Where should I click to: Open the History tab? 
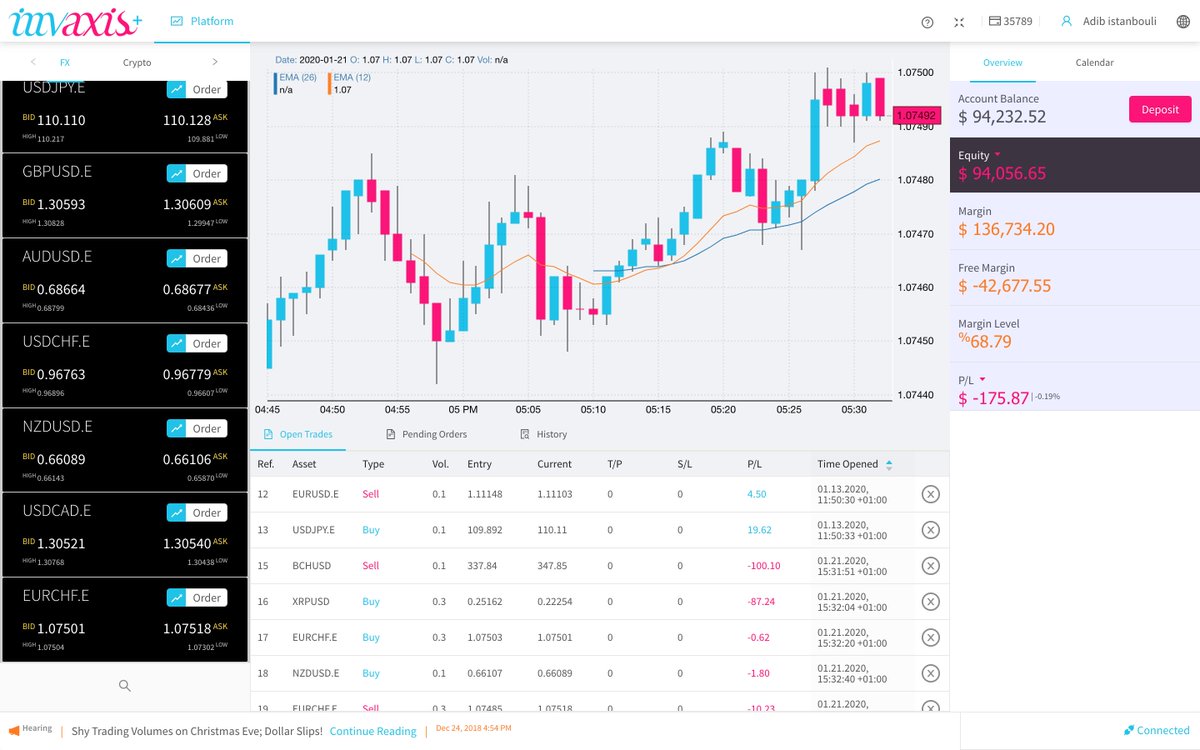(544, 434)
